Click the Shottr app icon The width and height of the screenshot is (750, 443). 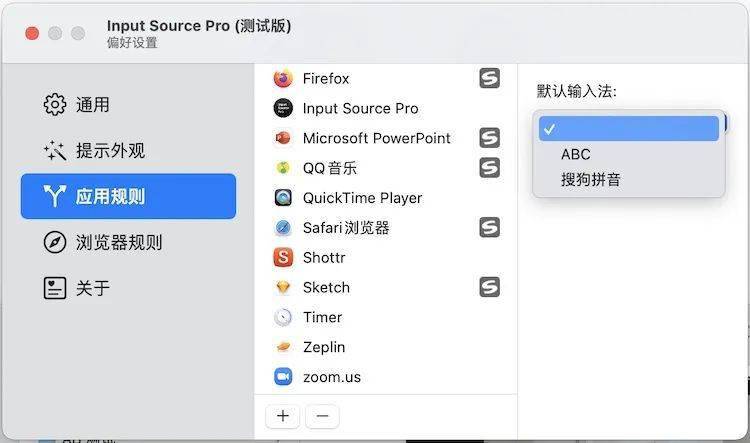[x=283, y=258]
